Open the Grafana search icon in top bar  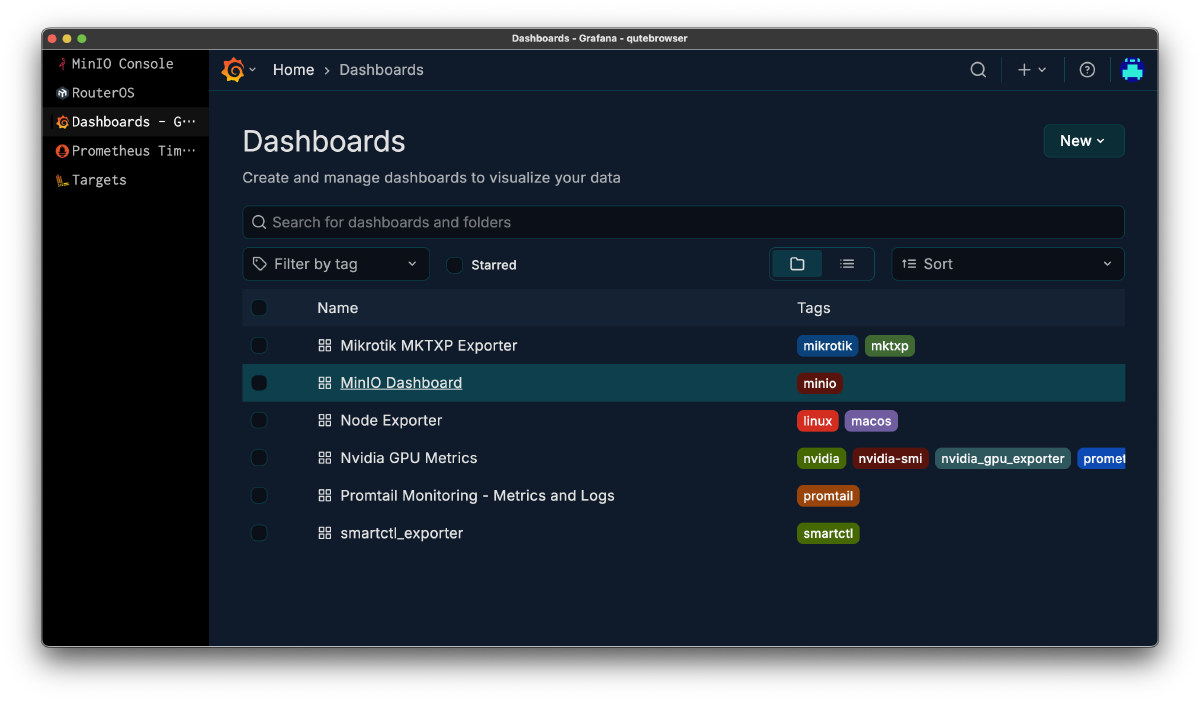(x=977, y=69)
